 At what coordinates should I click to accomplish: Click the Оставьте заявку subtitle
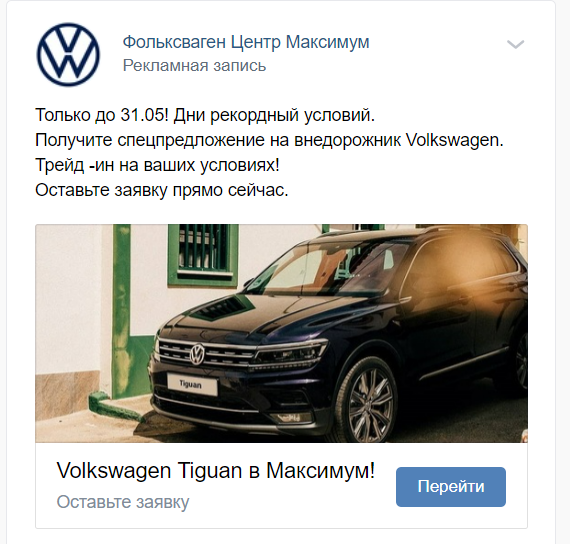[x=123, y=502]
